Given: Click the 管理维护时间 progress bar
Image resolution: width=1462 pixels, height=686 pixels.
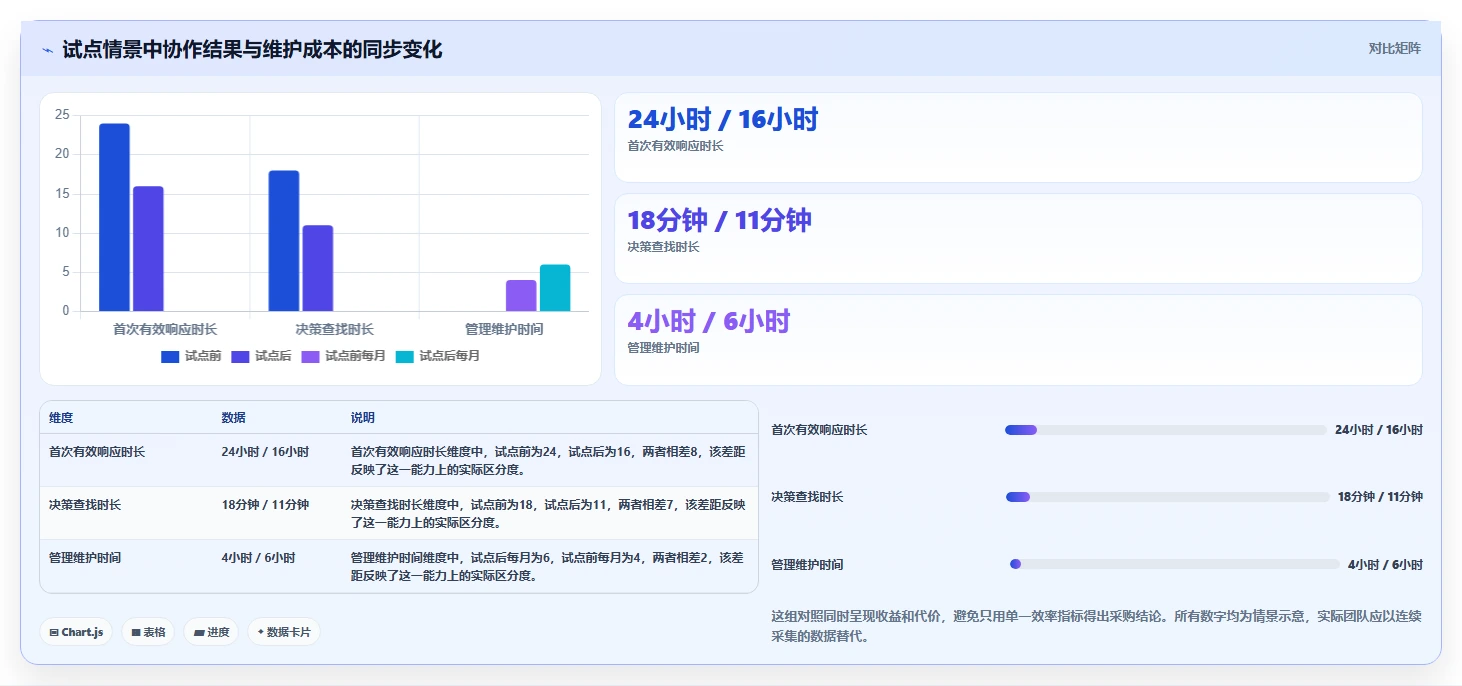Looking at the screenshot, I should pos(1175,564).
